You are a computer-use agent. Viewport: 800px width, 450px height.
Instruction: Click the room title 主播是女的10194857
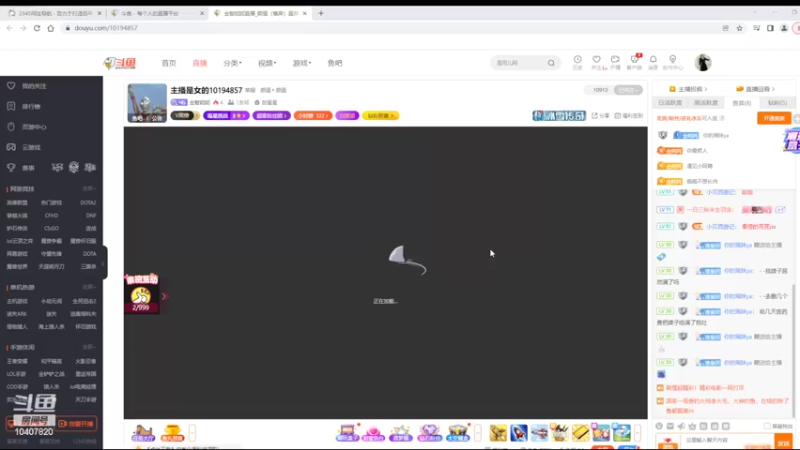click(206, 90)
